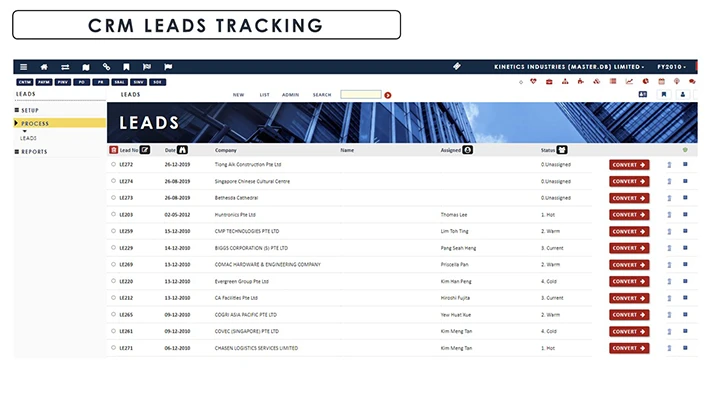Convert lead LE265 Cogri Asia Pacific
711x400 pixels.
[629, 315]
